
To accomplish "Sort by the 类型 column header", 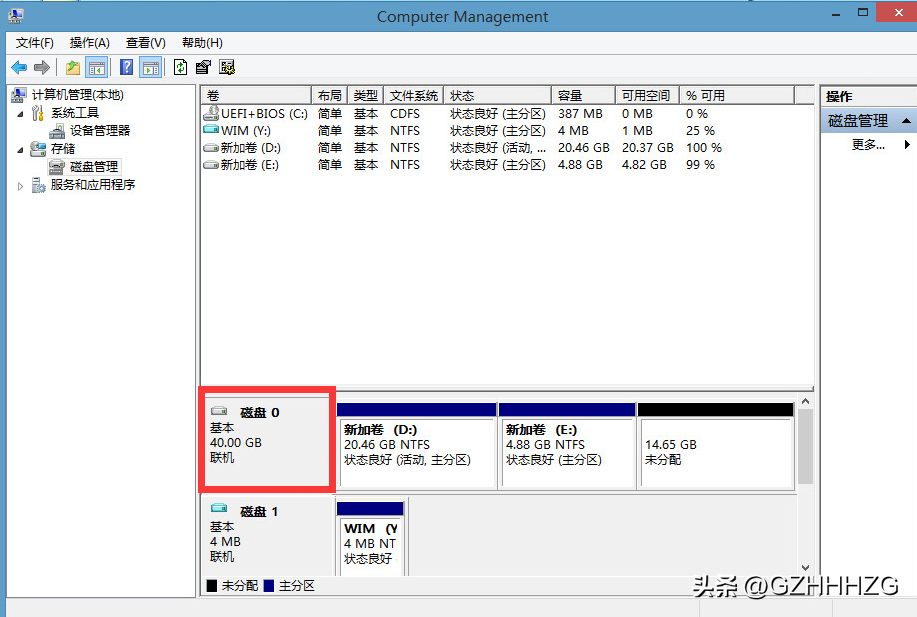I will coord(366,95).
